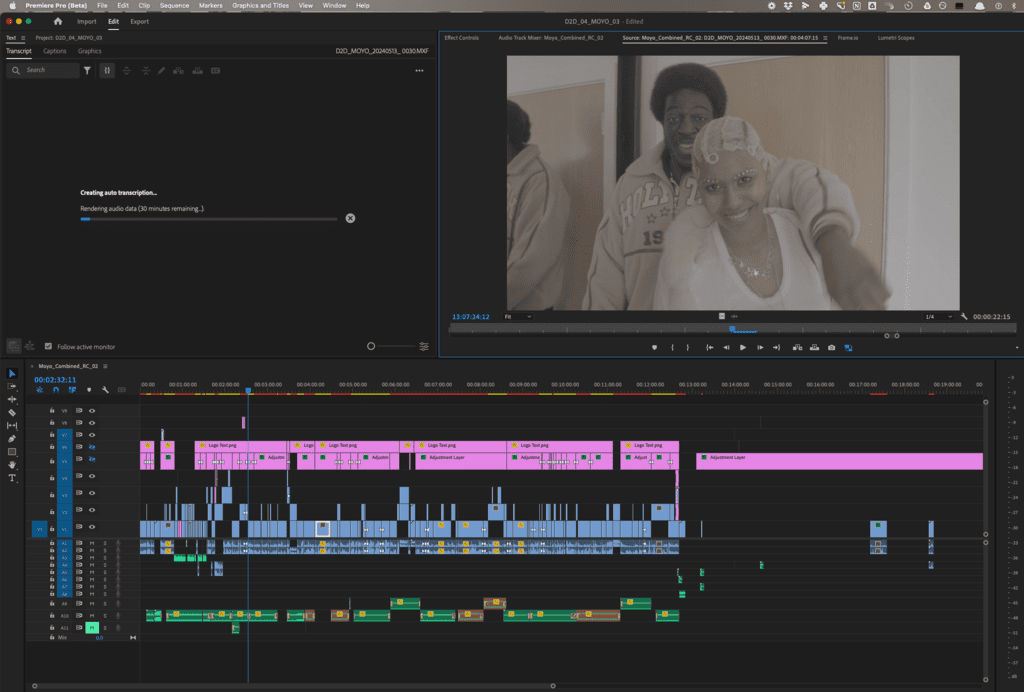
Task: Unmute audio track A11
Action: pos(91,628)
